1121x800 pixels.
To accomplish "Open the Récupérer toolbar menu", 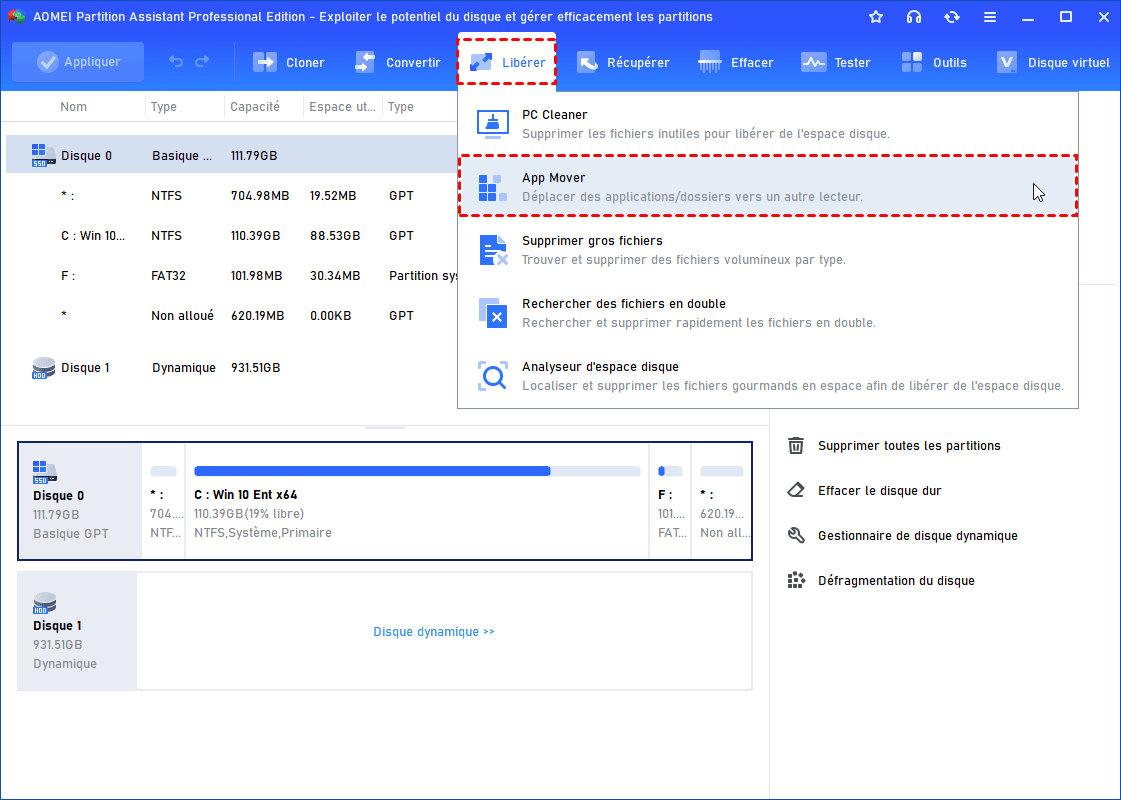I will point(623,62).
